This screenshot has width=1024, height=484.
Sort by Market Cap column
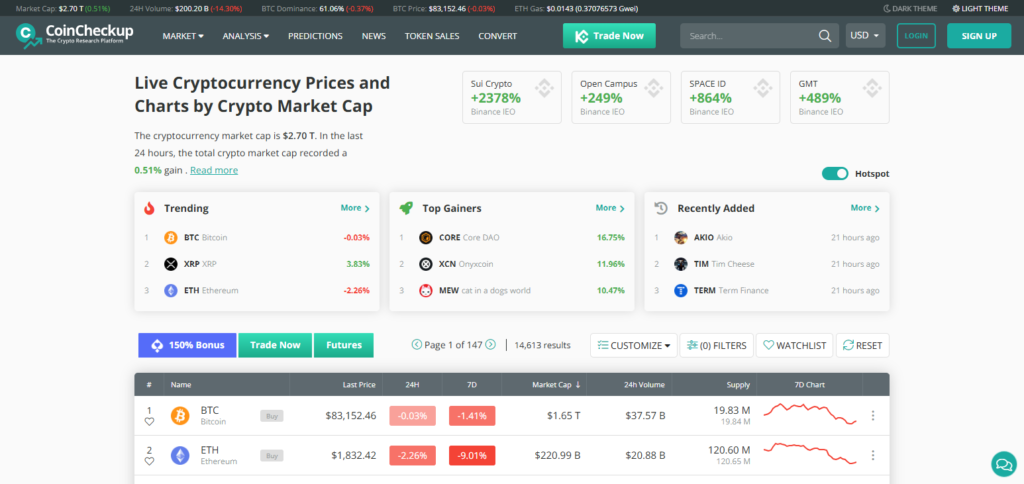click(556, 385)
